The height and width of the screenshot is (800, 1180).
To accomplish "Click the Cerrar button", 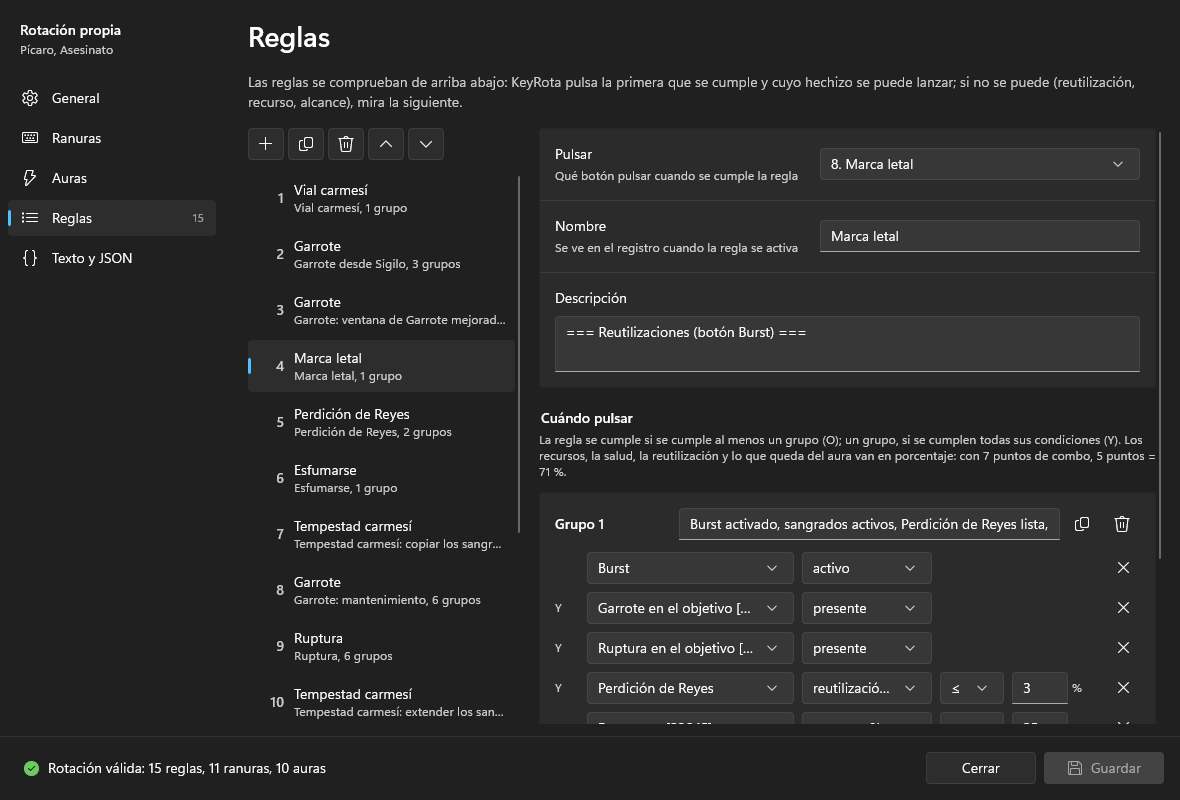I will pos(981,768).
